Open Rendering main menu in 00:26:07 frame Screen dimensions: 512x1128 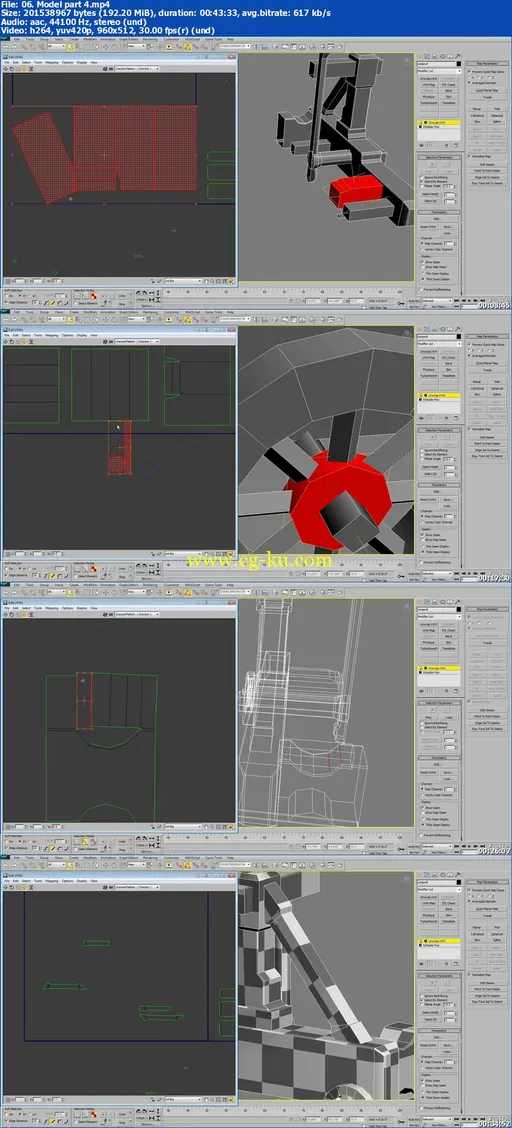pos(150,585)
